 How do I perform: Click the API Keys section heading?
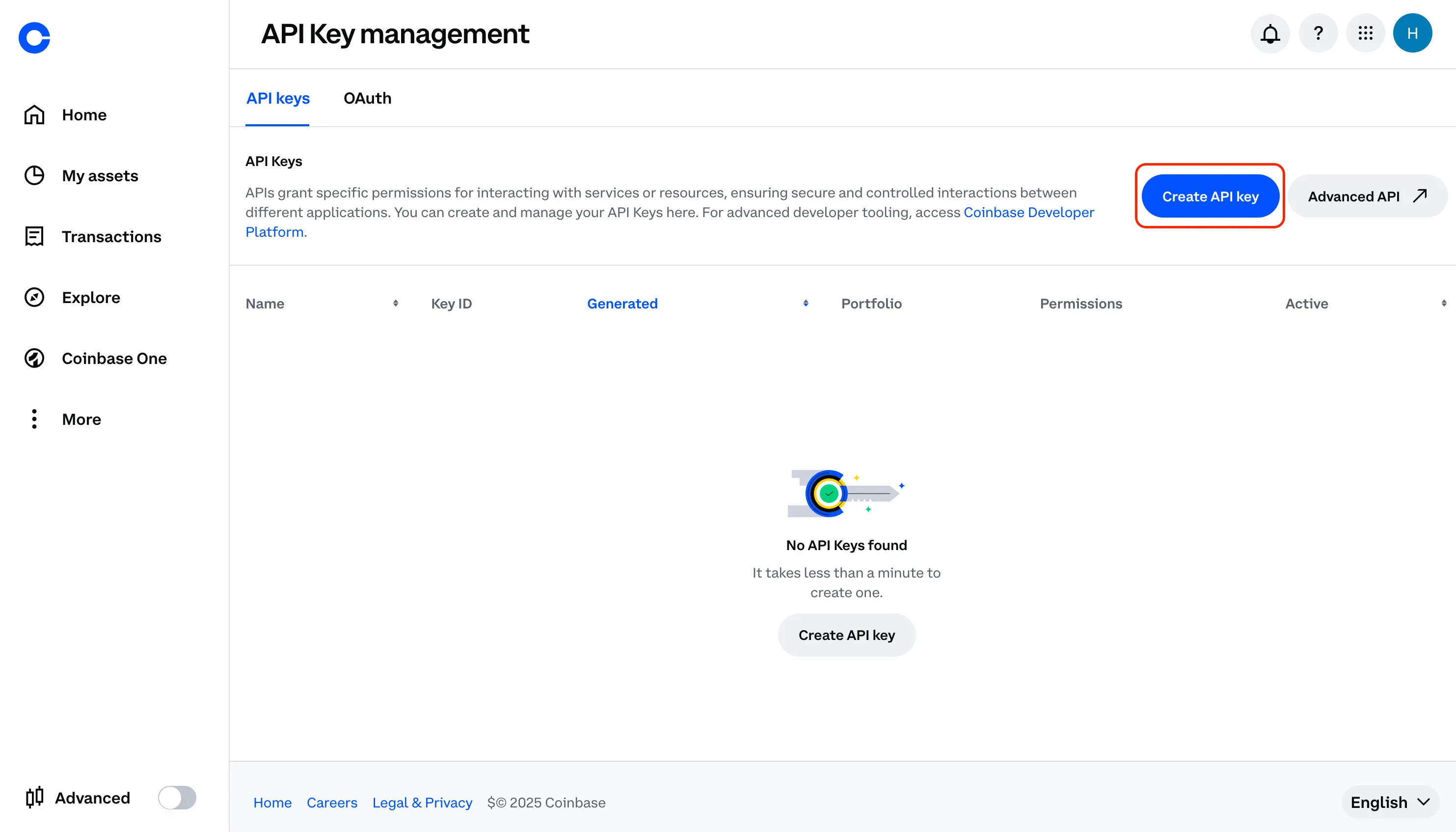click(273, 161)
